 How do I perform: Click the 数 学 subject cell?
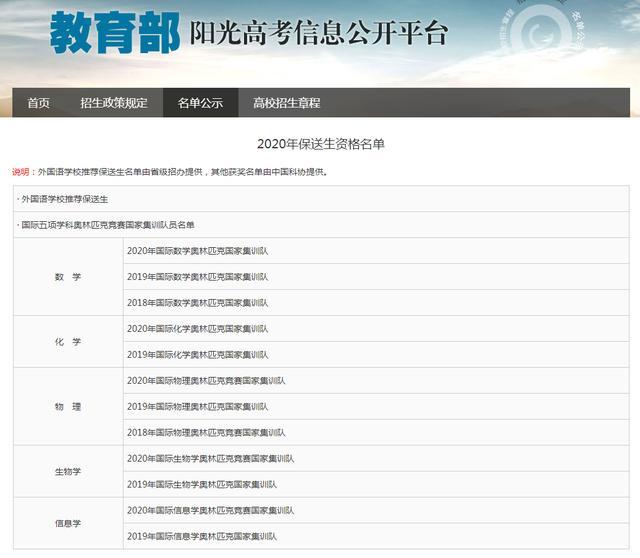click(x=68, y=277)
